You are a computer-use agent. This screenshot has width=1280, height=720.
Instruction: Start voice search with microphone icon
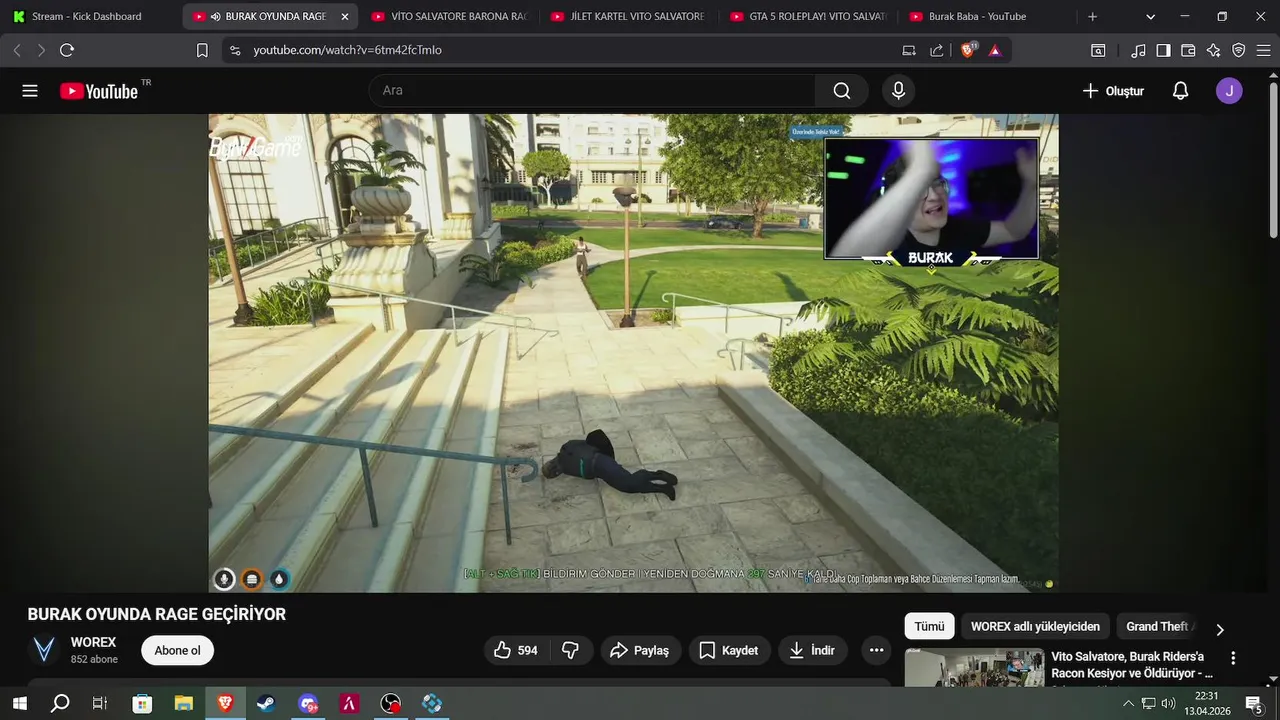tap(898, 91)
